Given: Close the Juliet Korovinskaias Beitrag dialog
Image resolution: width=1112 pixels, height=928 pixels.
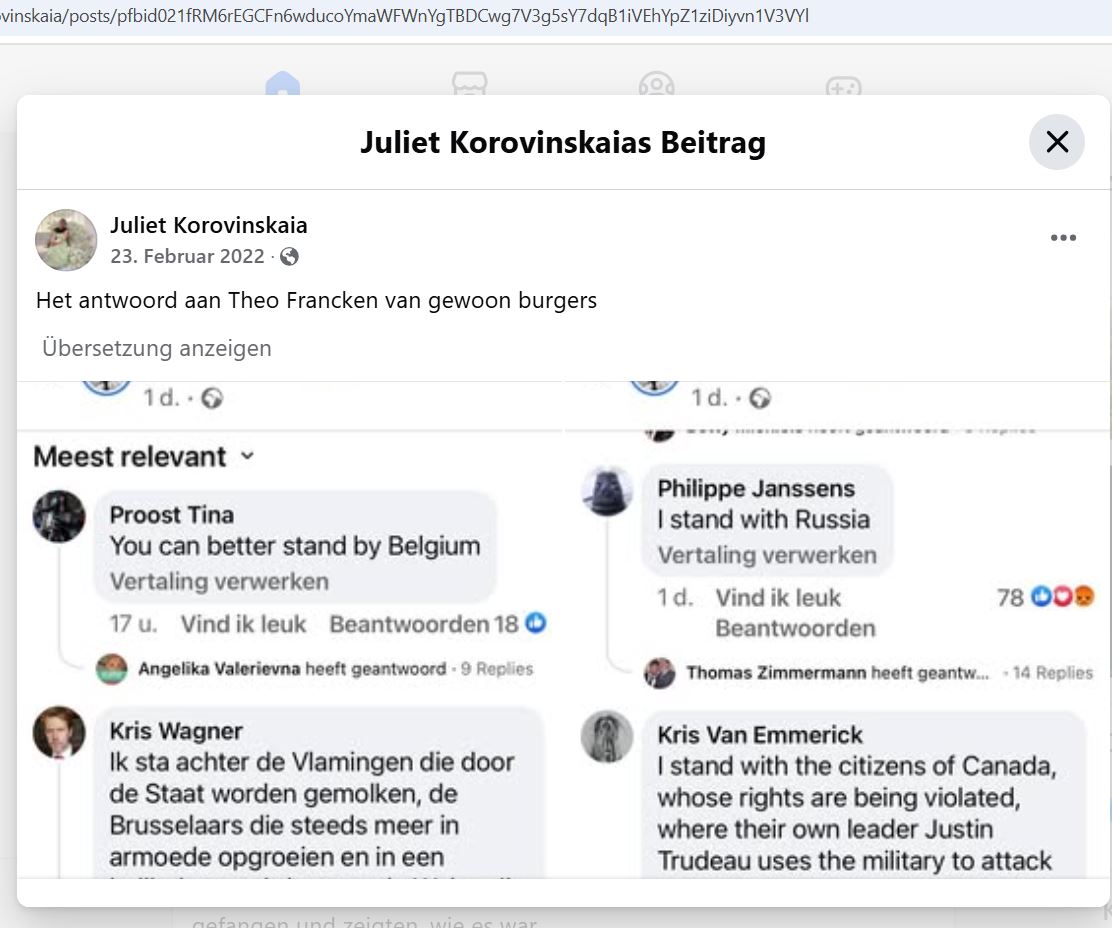Looking at the screenshot, I should coord(1056,142).
